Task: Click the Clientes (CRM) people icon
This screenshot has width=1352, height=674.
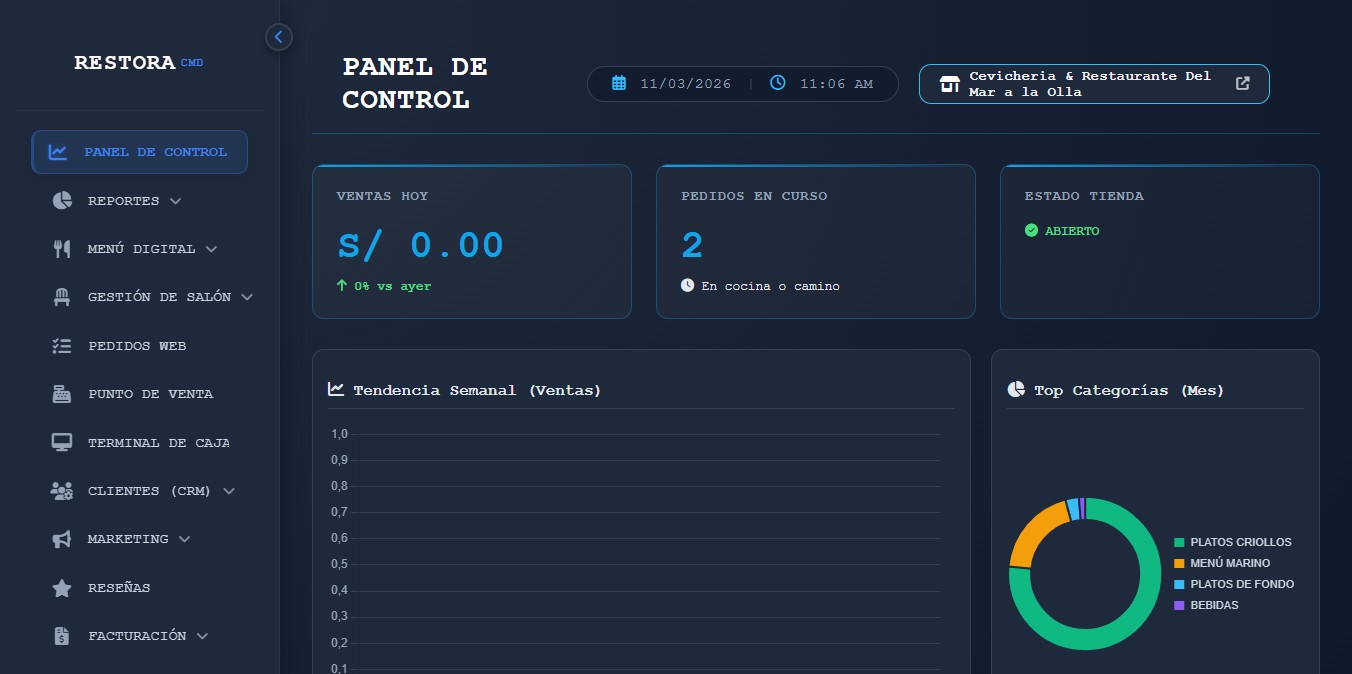Action: 61,490
